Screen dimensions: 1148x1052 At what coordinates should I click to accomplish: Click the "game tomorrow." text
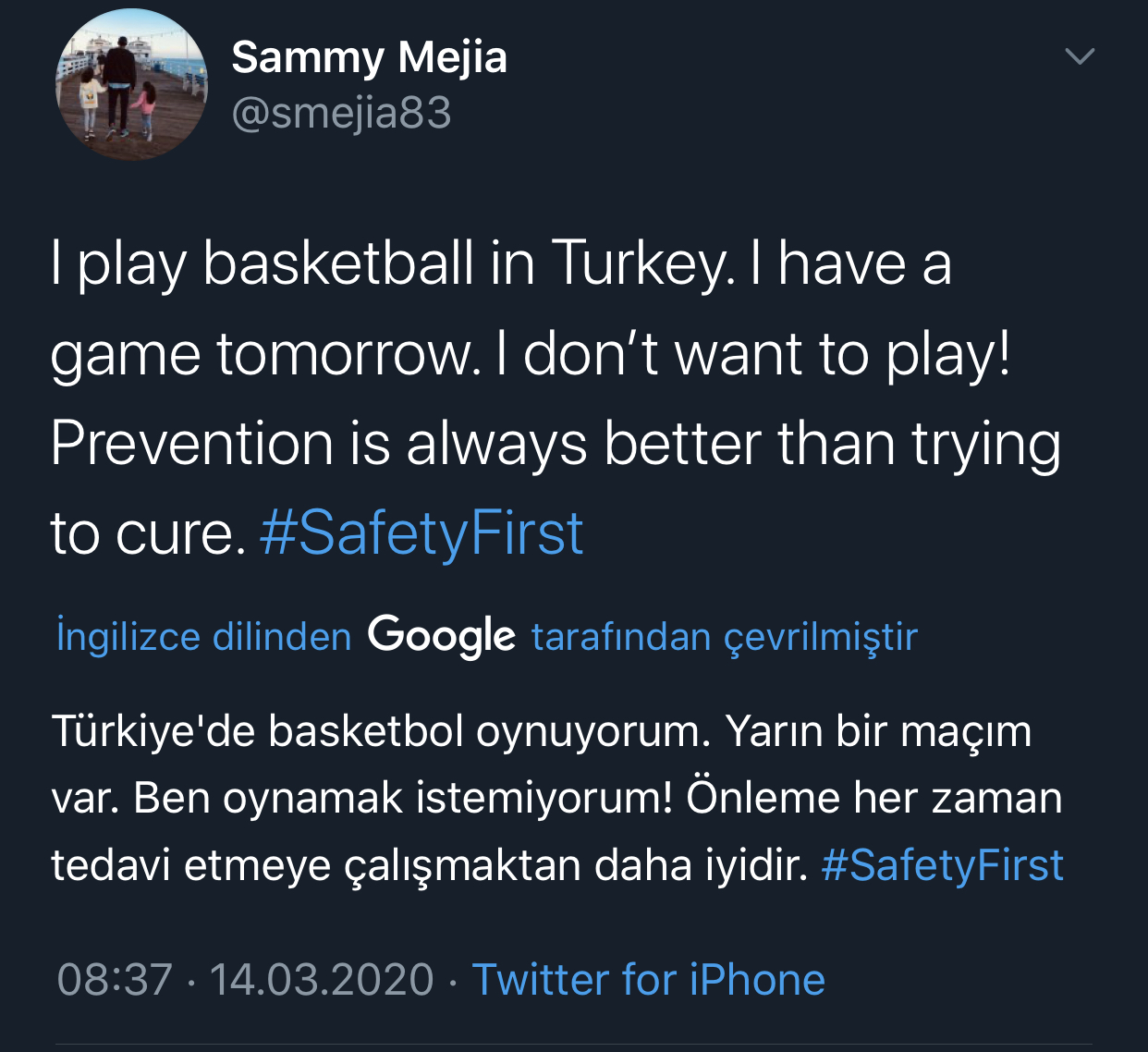tap(265, 354)
